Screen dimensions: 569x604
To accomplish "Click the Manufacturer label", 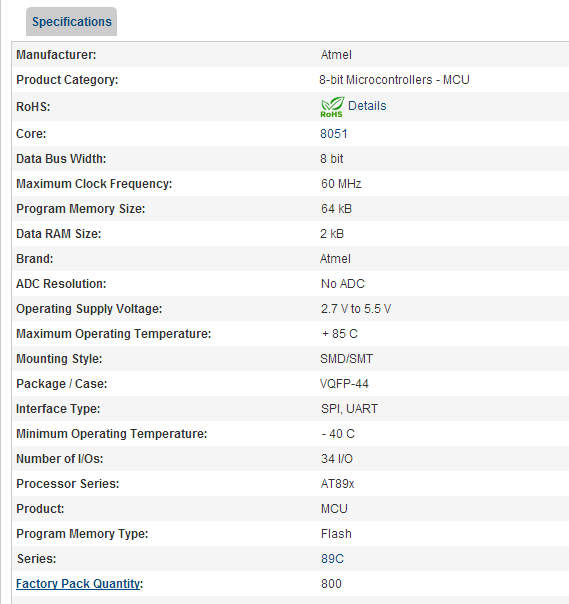I will 56,55.
